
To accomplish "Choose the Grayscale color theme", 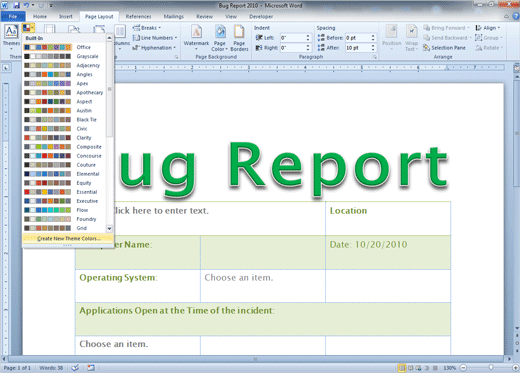I will [64, 56].
